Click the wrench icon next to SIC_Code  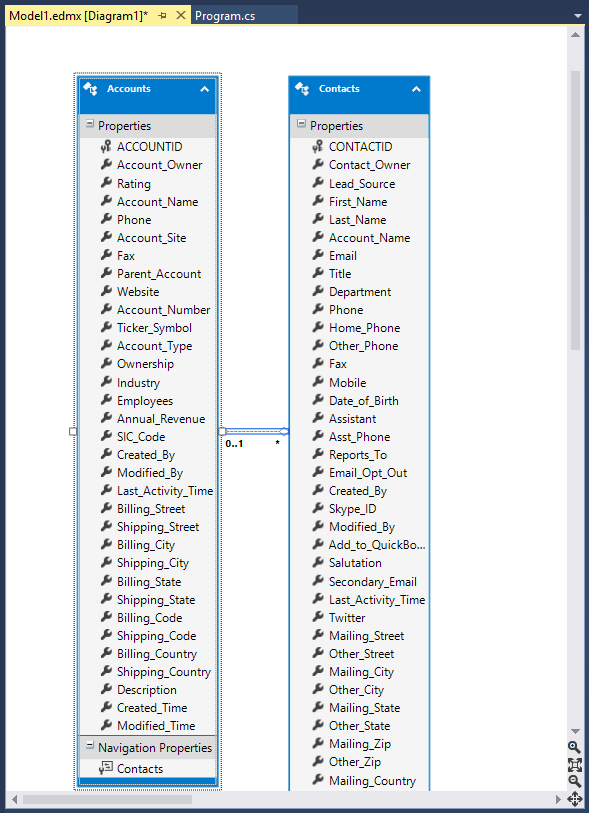[106, 436]
